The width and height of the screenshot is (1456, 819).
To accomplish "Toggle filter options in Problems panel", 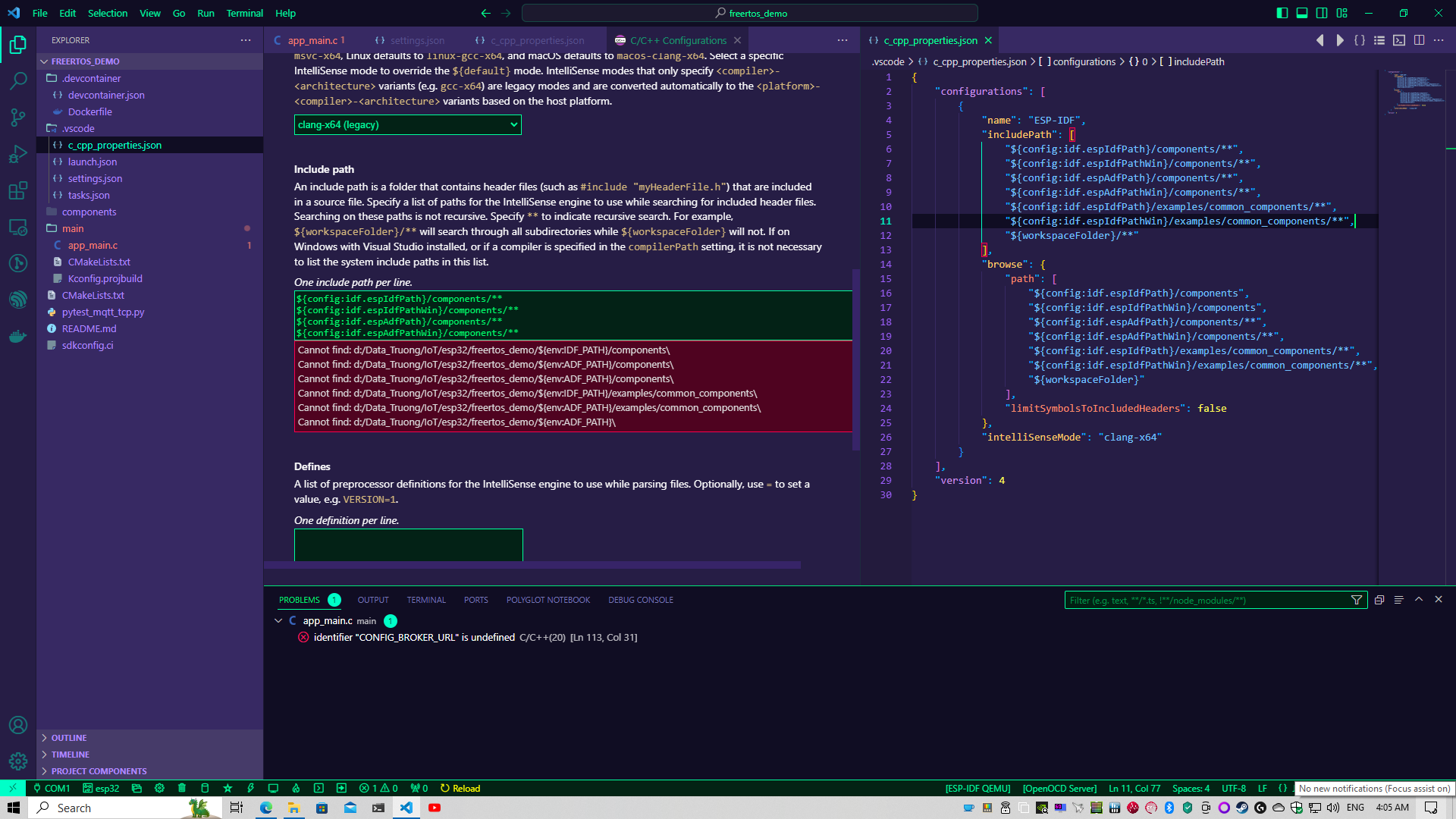I will pos(1357,600).
